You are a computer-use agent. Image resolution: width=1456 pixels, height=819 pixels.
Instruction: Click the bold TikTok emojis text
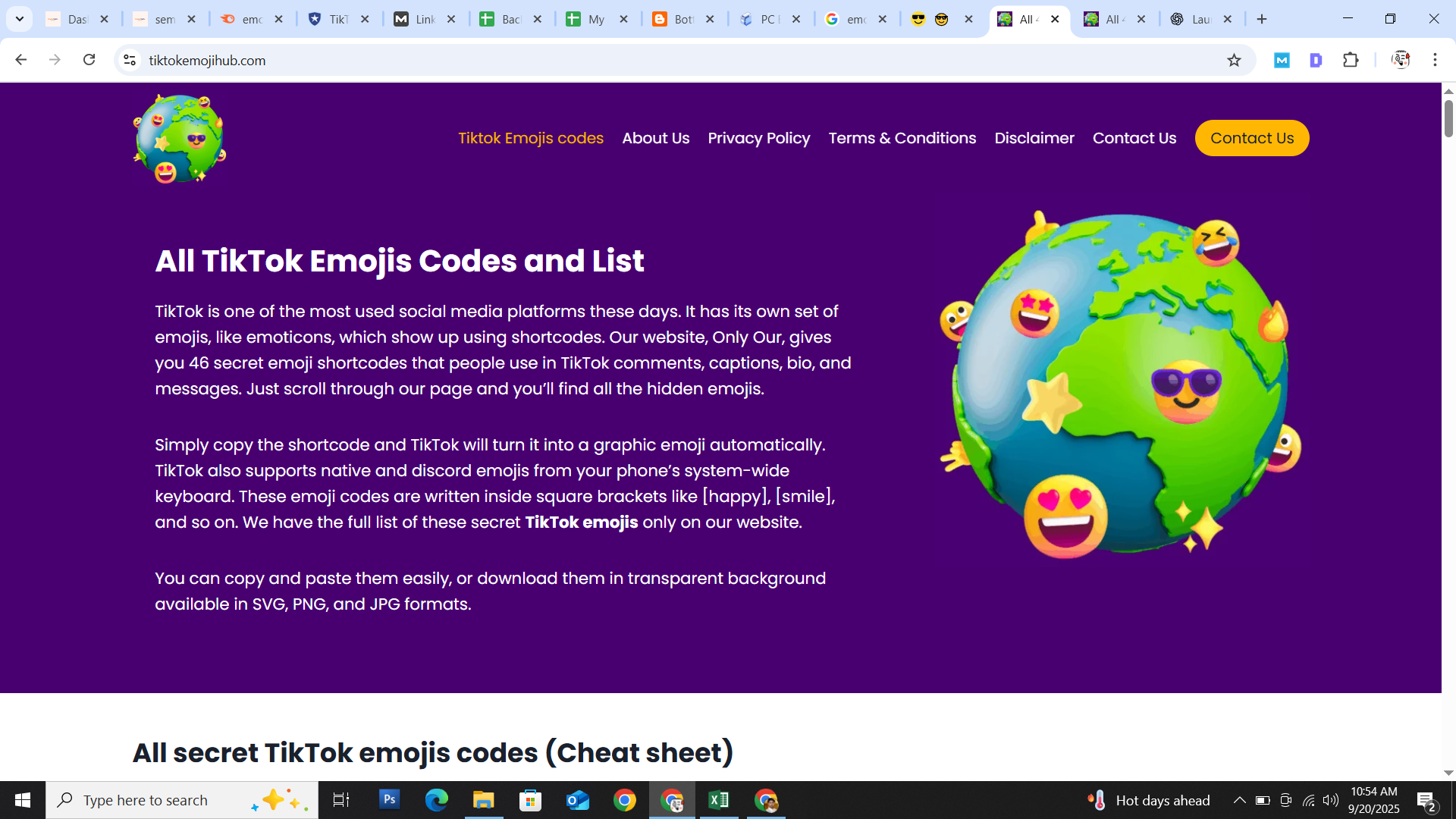click(581, 522)
